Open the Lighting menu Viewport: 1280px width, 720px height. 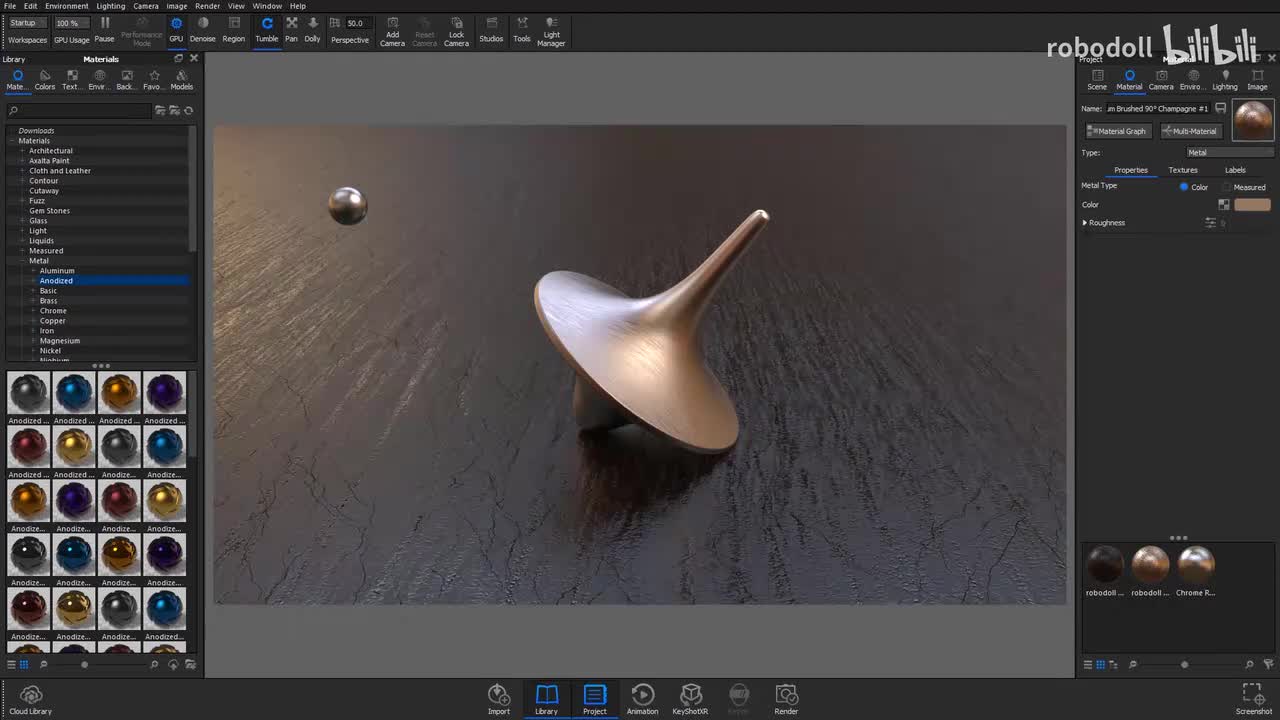click(x=110, y=6)
